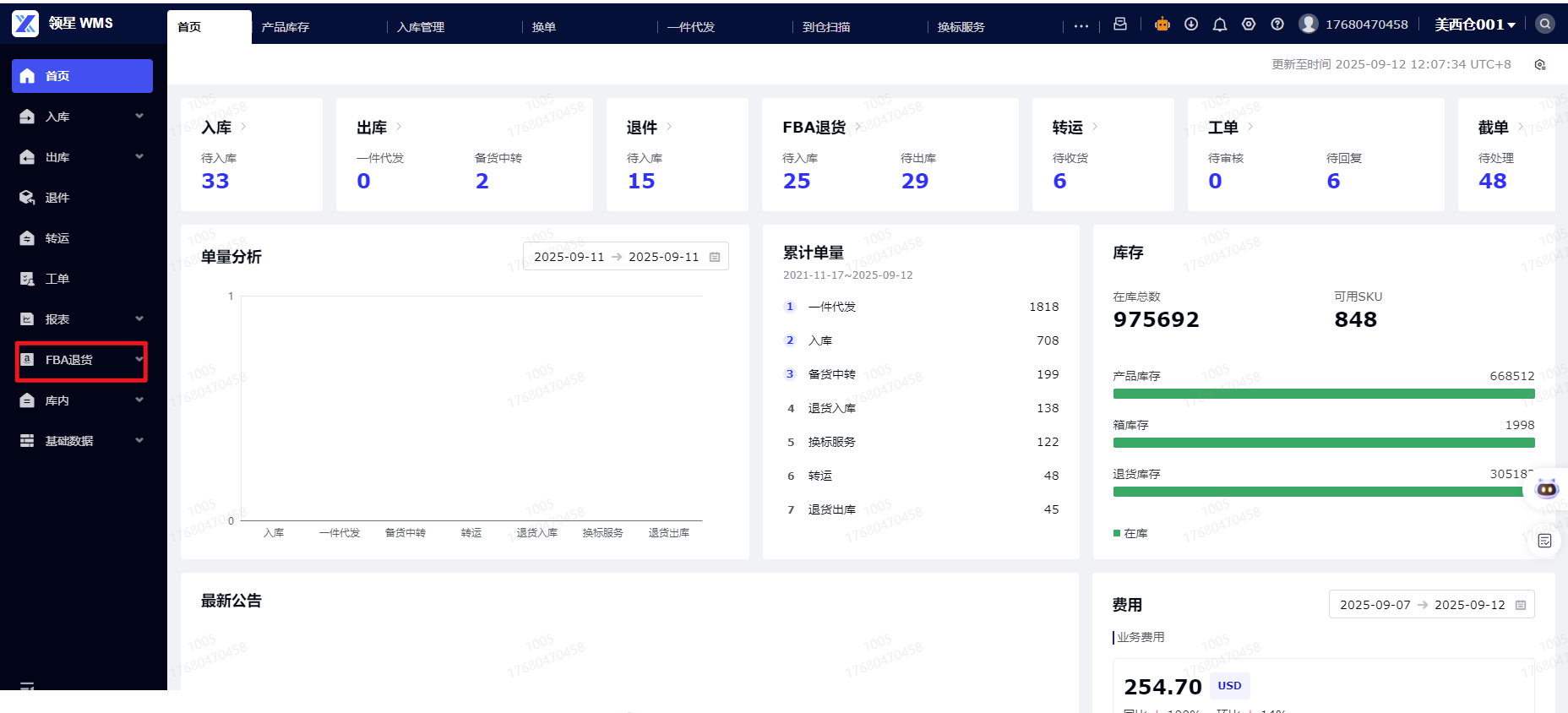Viewport: 1568px width, 713px height.
Task: Toggle the 在库 green legend swatch
Action: (x=1117, y=533)
